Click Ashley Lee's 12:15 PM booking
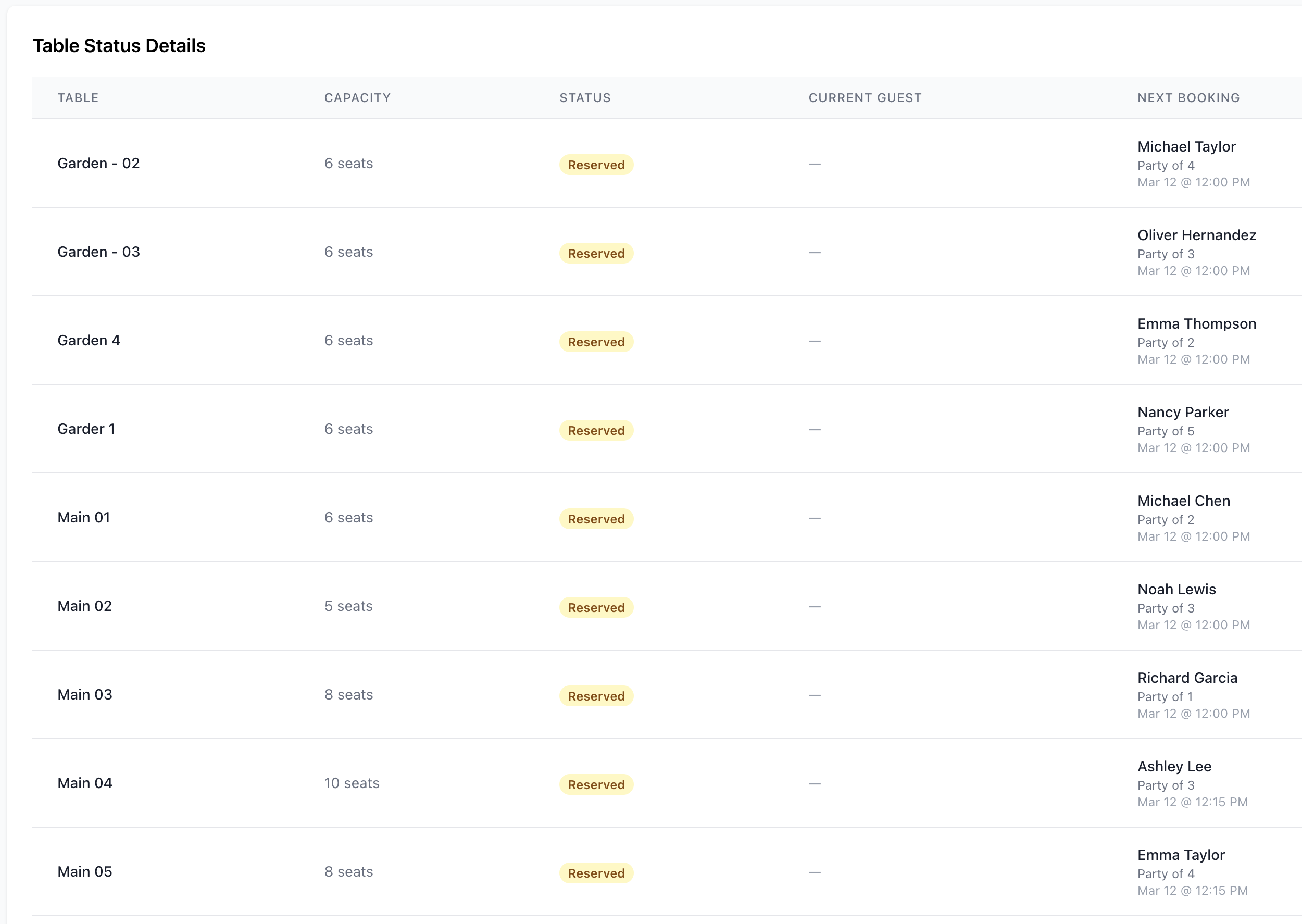Viewport: 1302px width, 924px height. (x=1174, y=766)
